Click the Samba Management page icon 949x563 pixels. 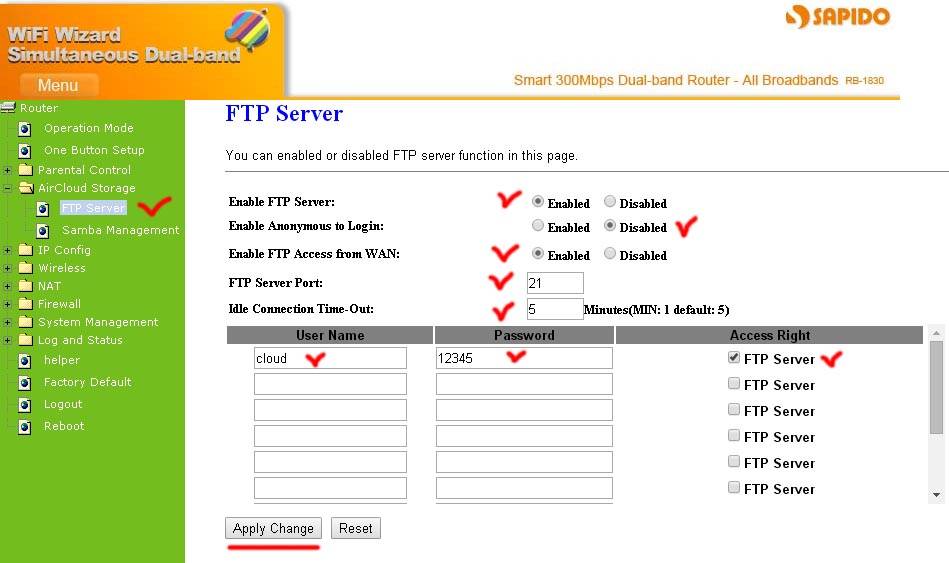(x=42, y=231)
